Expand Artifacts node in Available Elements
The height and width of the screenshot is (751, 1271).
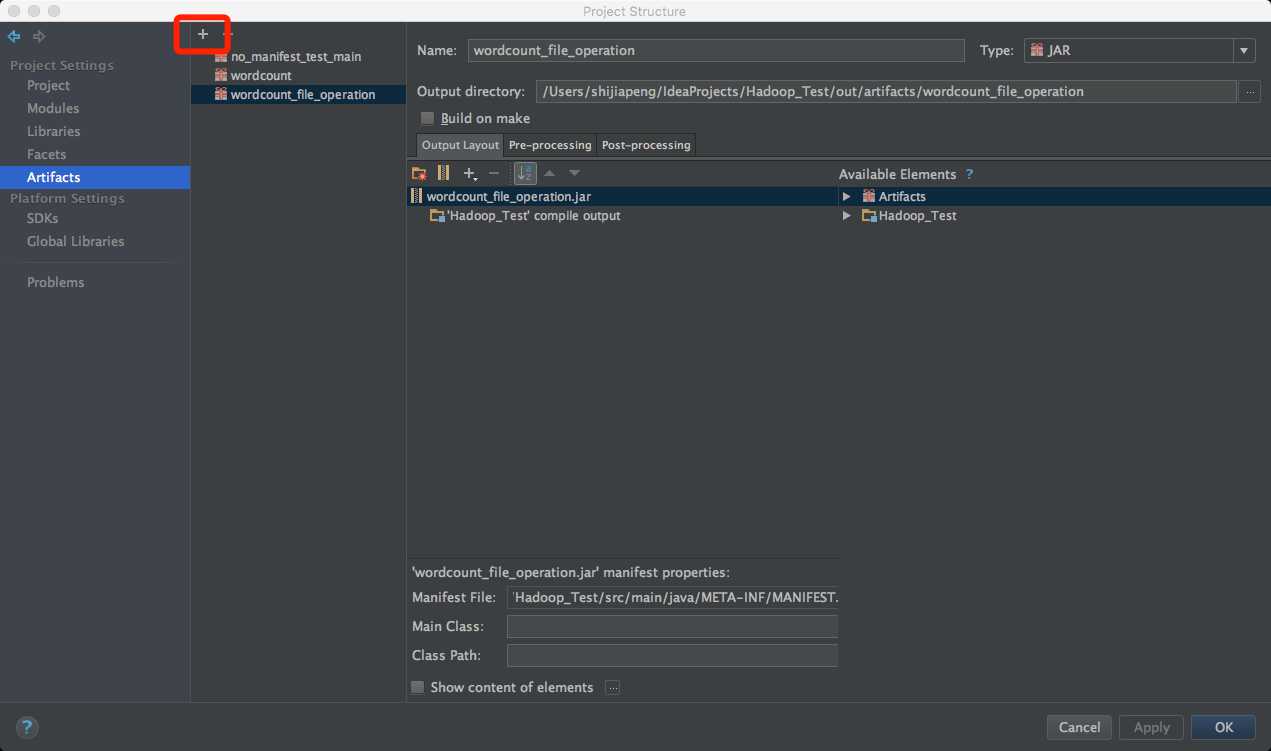[x=846, y=196]
